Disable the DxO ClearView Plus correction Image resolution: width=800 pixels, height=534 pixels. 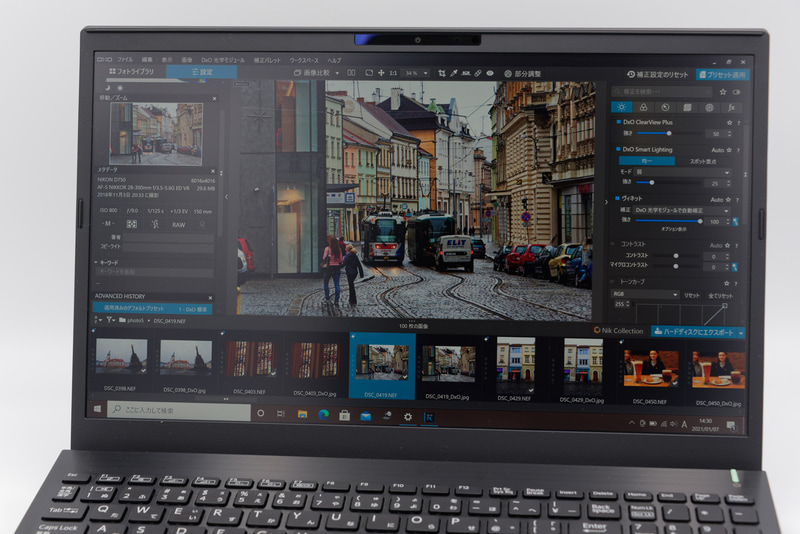(618, 122)
